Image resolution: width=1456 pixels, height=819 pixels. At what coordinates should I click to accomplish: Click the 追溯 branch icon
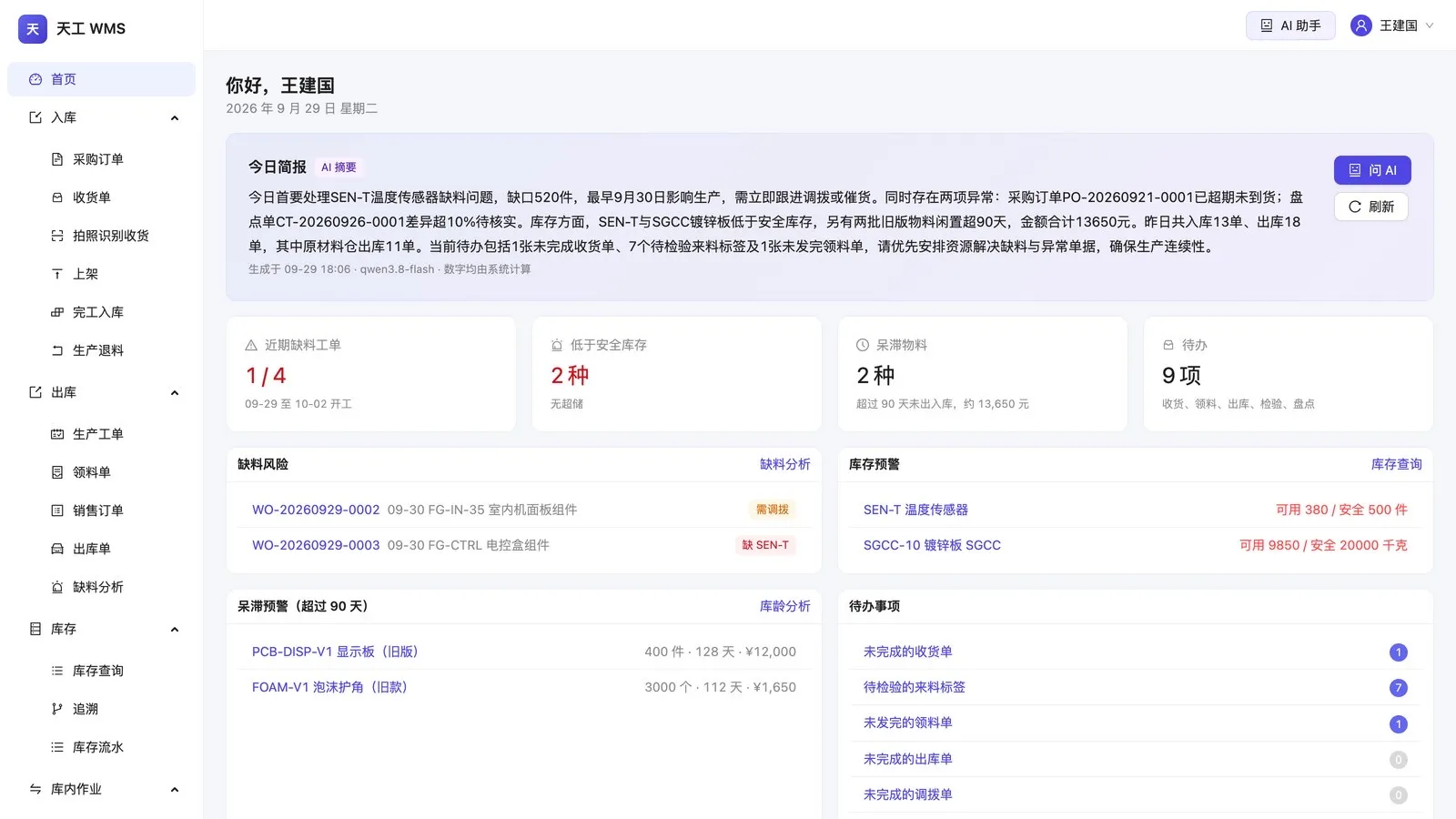click(x=57, y=709)
